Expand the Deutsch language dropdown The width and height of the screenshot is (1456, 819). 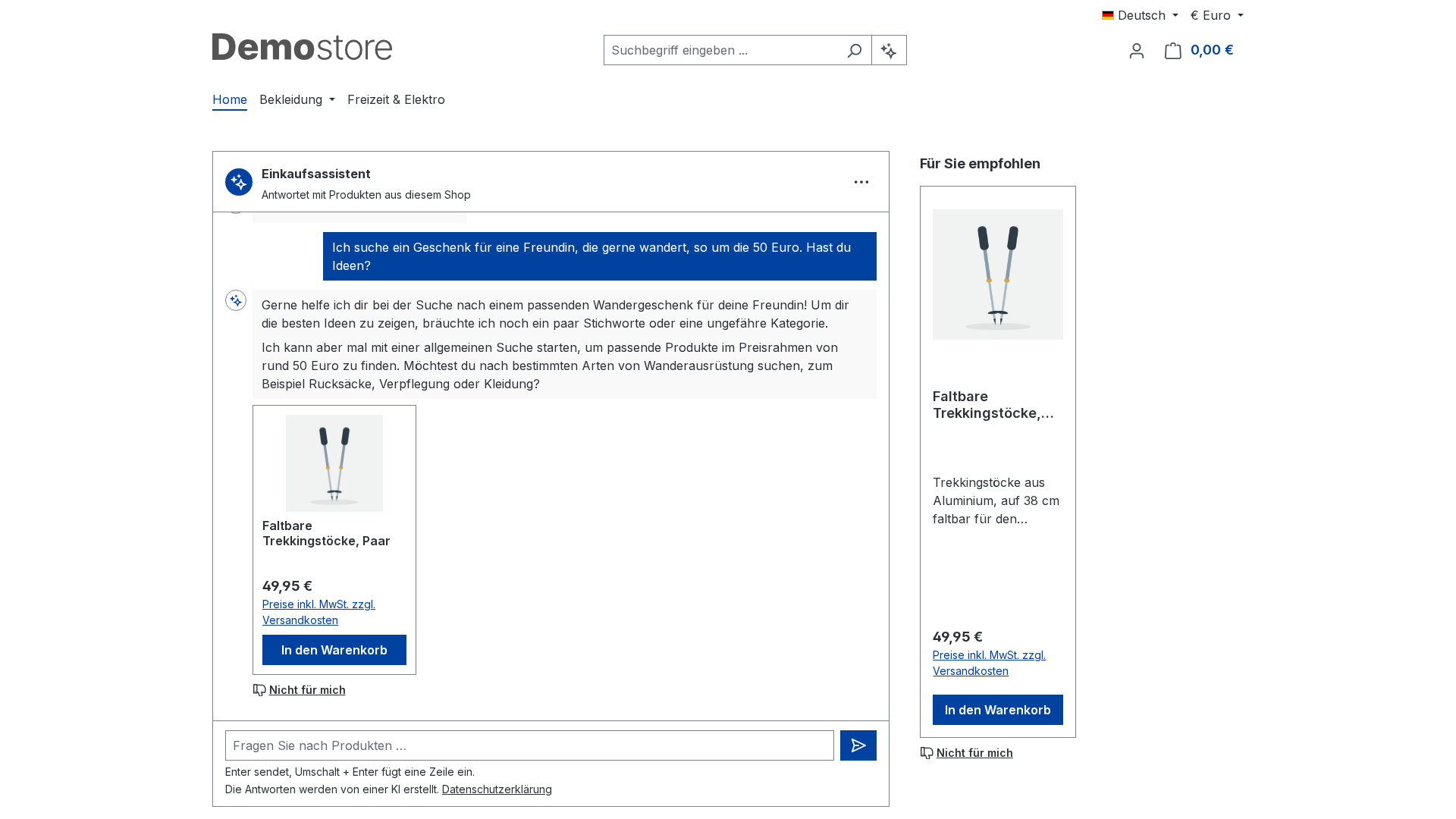coord(1141,15)
